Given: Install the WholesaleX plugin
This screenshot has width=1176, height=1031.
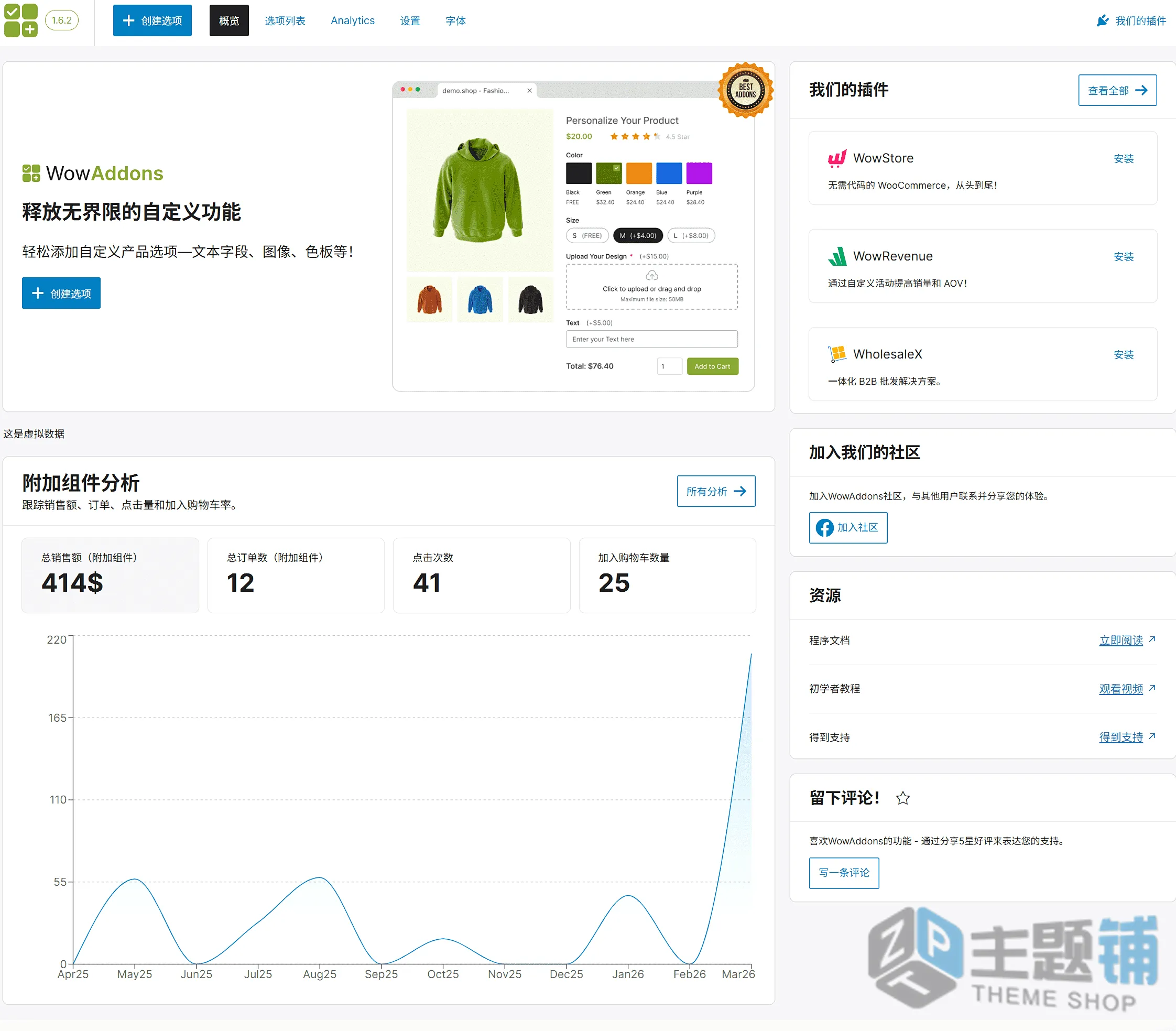Looking at the screenshot, I should tap(1123, 354).
